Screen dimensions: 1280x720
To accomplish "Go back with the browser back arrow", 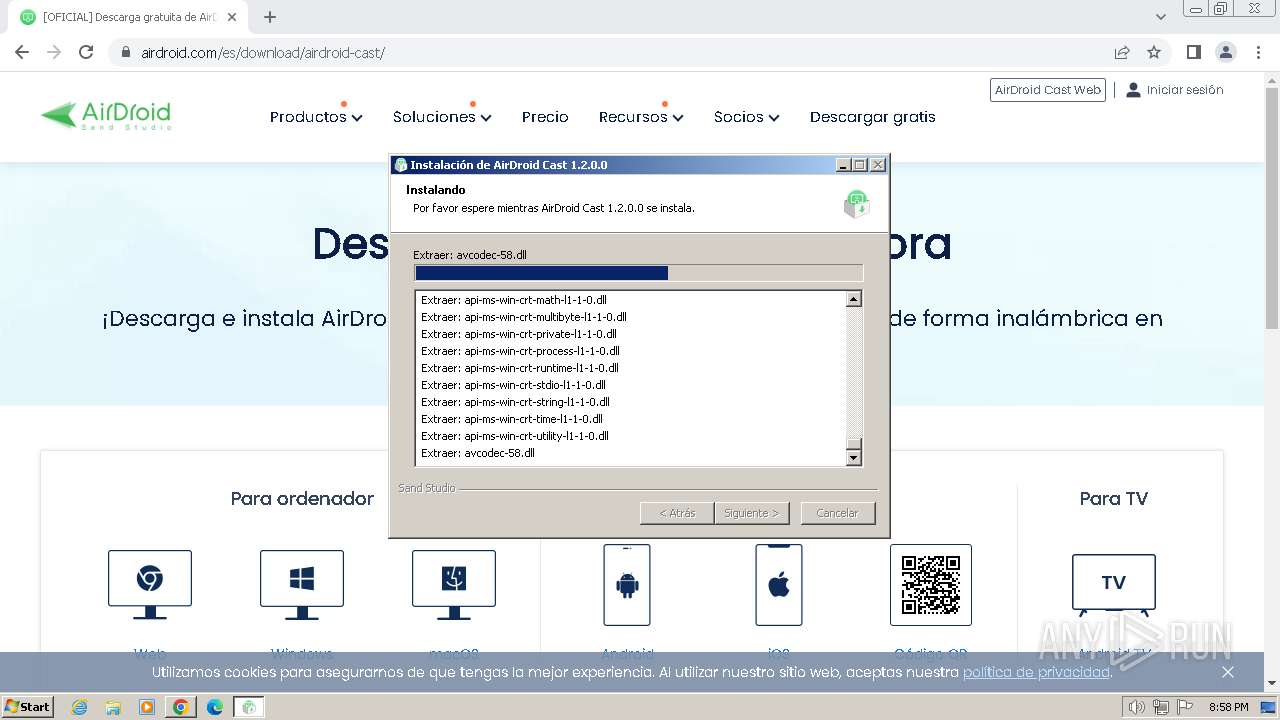I will [x=22, y=52].
